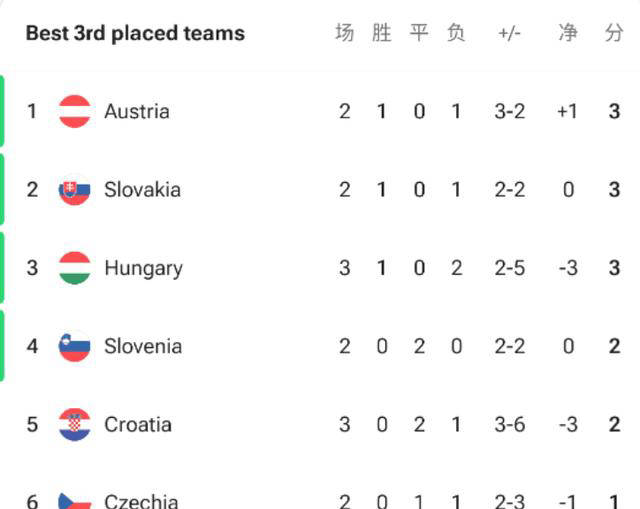Click the Slovenia flag icon
This screenshot has width=640, height=509.
(75, 346)
